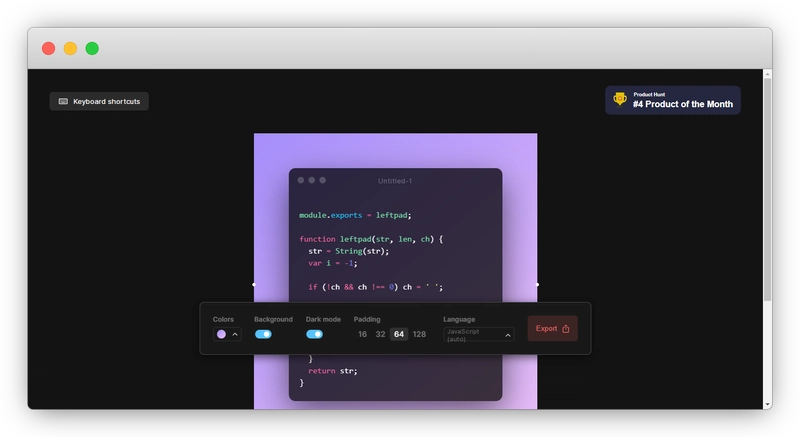800x437 pixels.
Task: Select the 64 padding option
Action: click(x=399, y=334)
